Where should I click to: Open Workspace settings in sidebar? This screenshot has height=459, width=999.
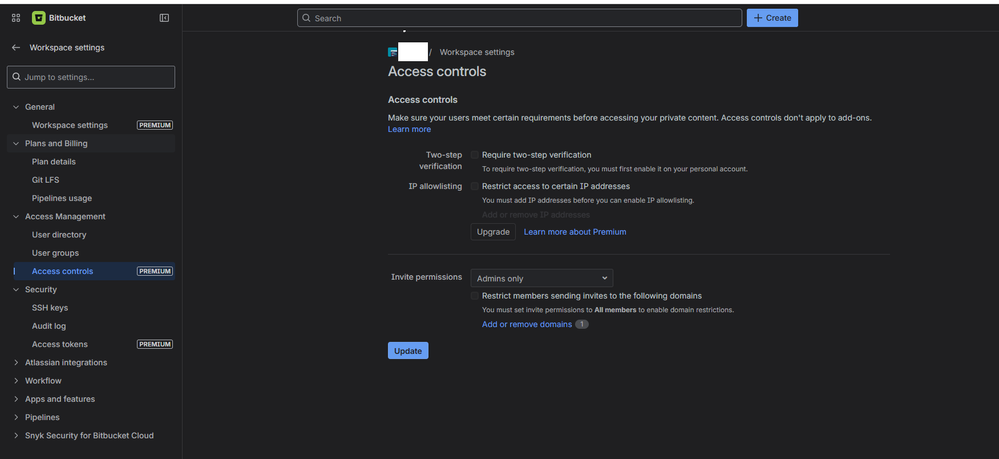(x=69, y=126)
